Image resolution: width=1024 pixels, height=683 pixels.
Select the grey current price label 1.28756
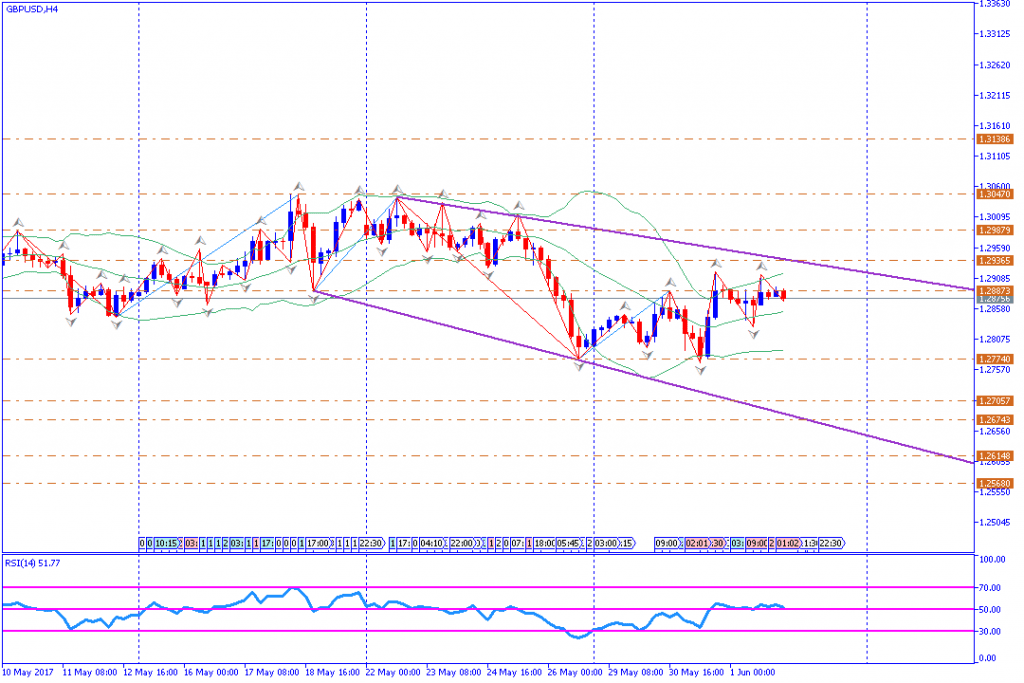[993, 299]
